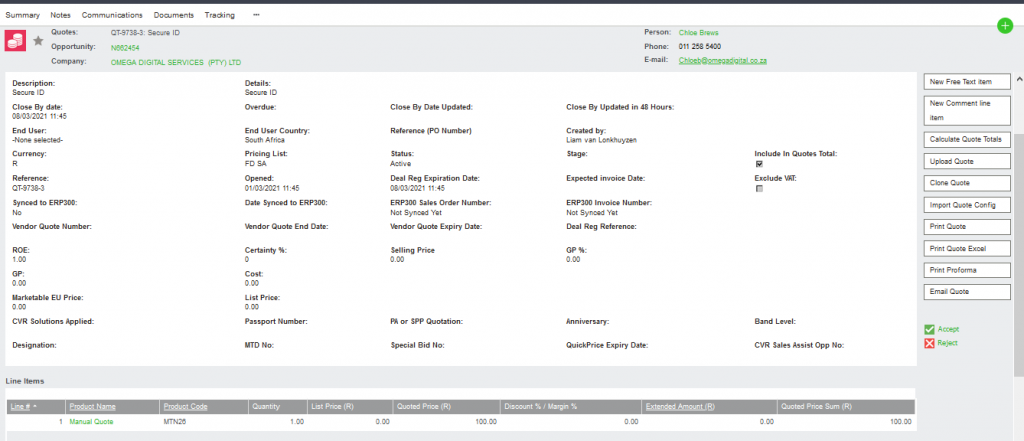Sort line items by Line # column
The height and width of the screenshot is (441, 1024).
point(22,407)
